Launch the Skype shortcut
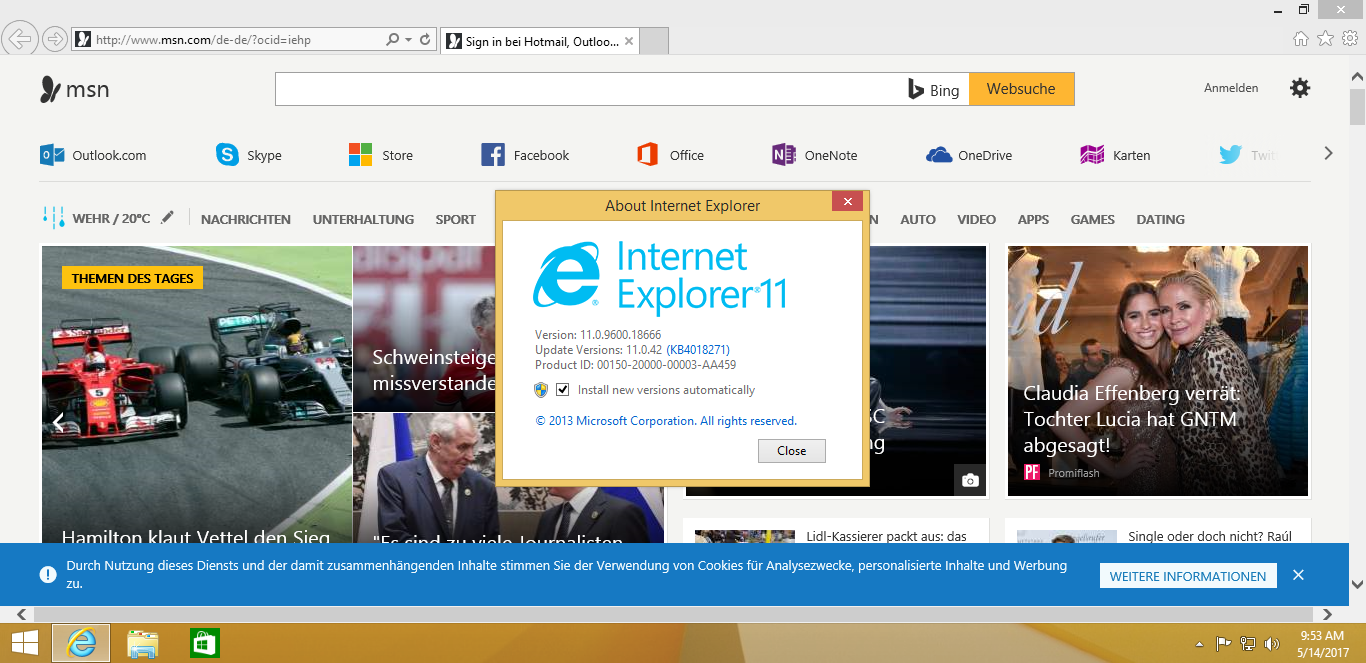Screen dimensions: 1366x663 249,155
